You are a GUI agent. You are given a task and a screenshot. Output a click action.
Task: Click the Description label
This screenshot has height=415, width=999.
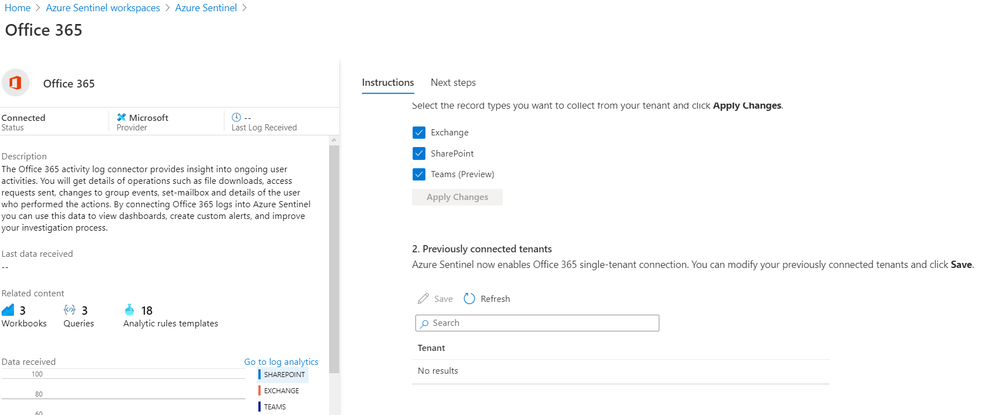[x=24, y=156]
